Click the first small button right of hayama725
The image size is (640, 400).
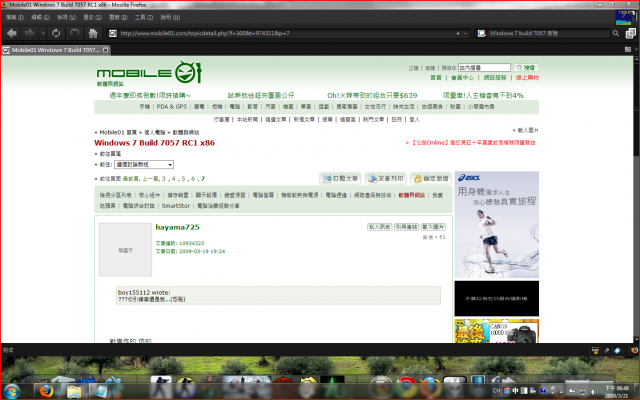[380, 227]
